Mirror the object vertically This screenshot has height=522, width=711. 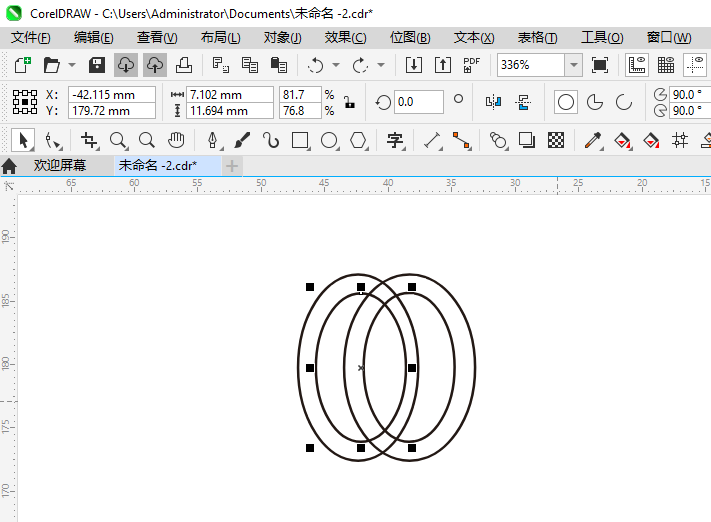point(523,102)
